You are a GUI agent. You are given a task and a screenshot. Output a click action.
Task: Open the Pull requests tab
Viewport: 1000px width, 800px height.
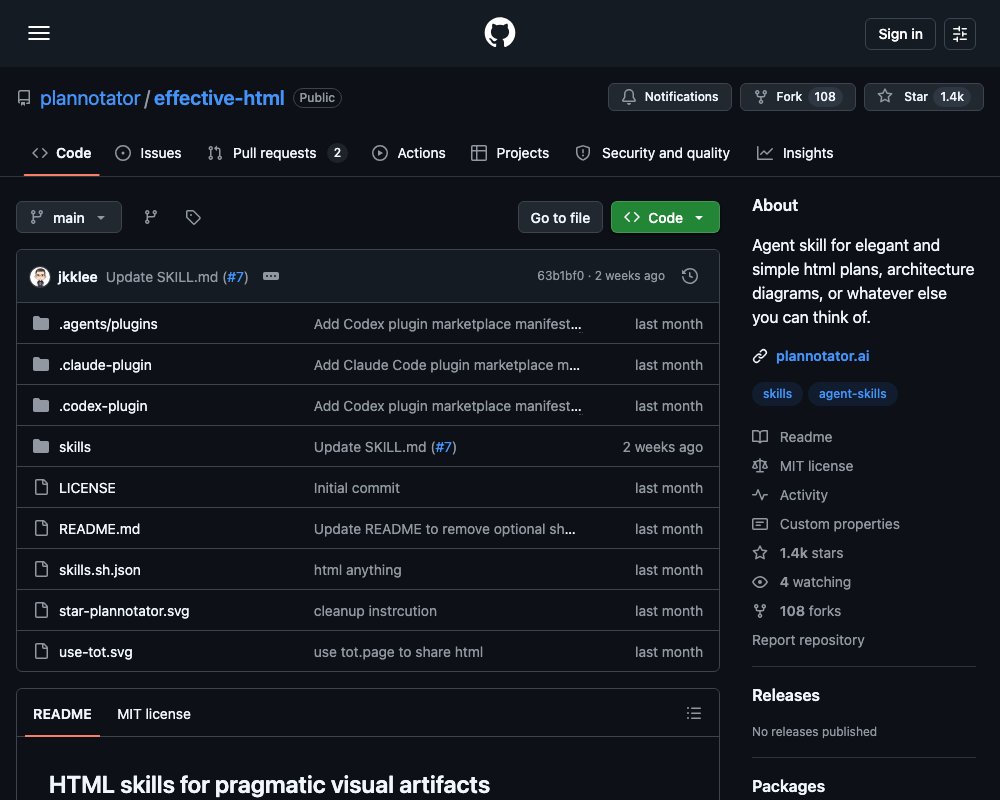[277, 153]
